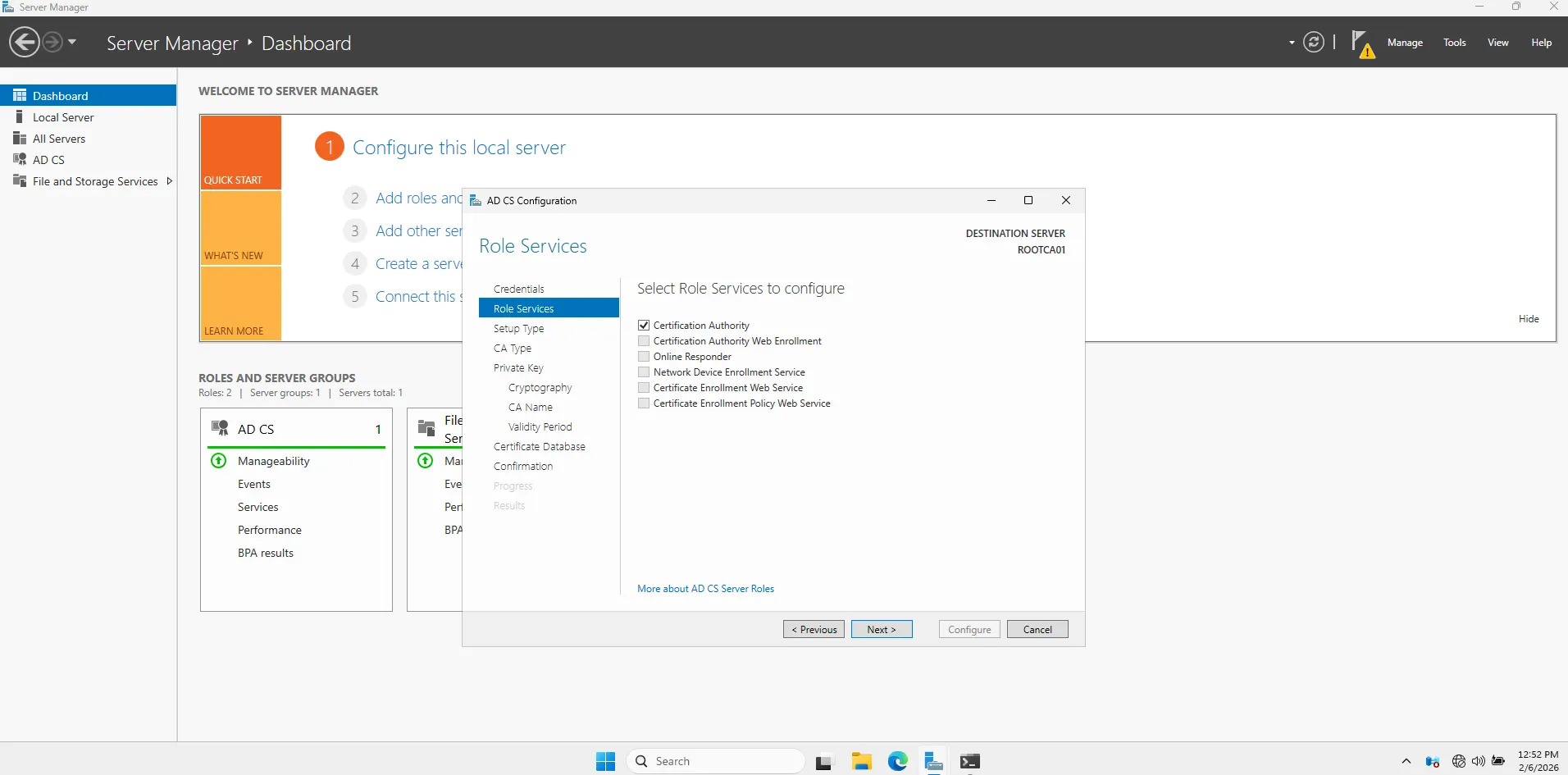The height and width of the screenshot is (775, 1568).
Task: Click the Configure this local server link
Action: tap(459, 148)
